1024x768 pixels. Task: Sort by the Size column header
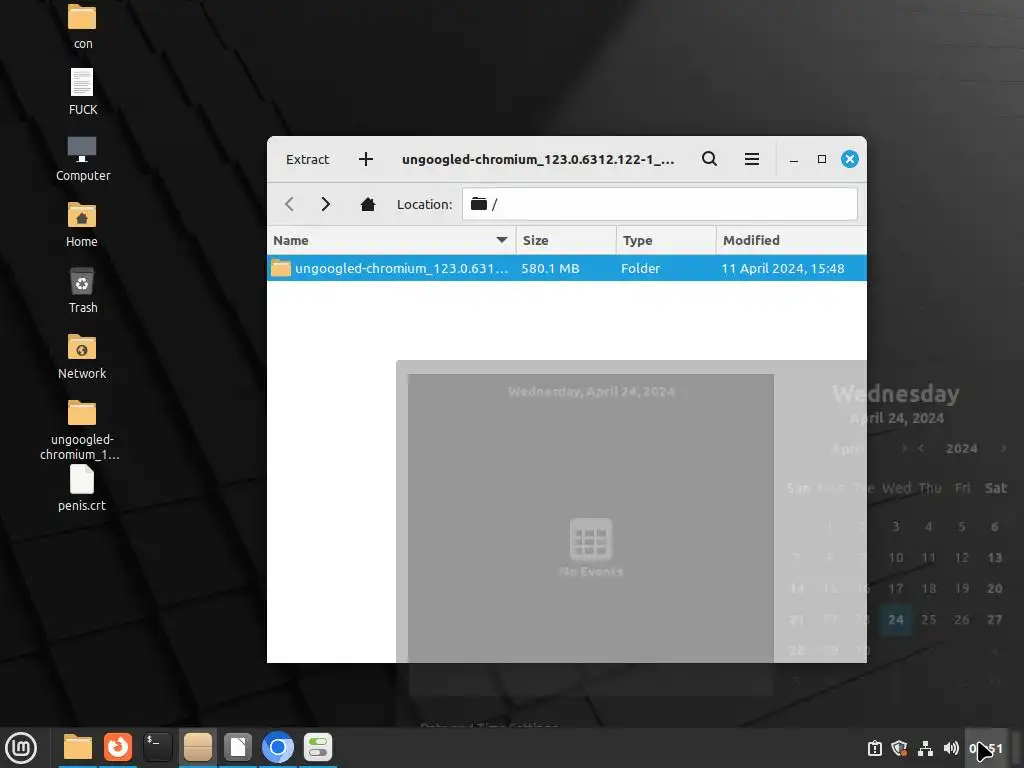pyautogui.click(x=566, y=240)
